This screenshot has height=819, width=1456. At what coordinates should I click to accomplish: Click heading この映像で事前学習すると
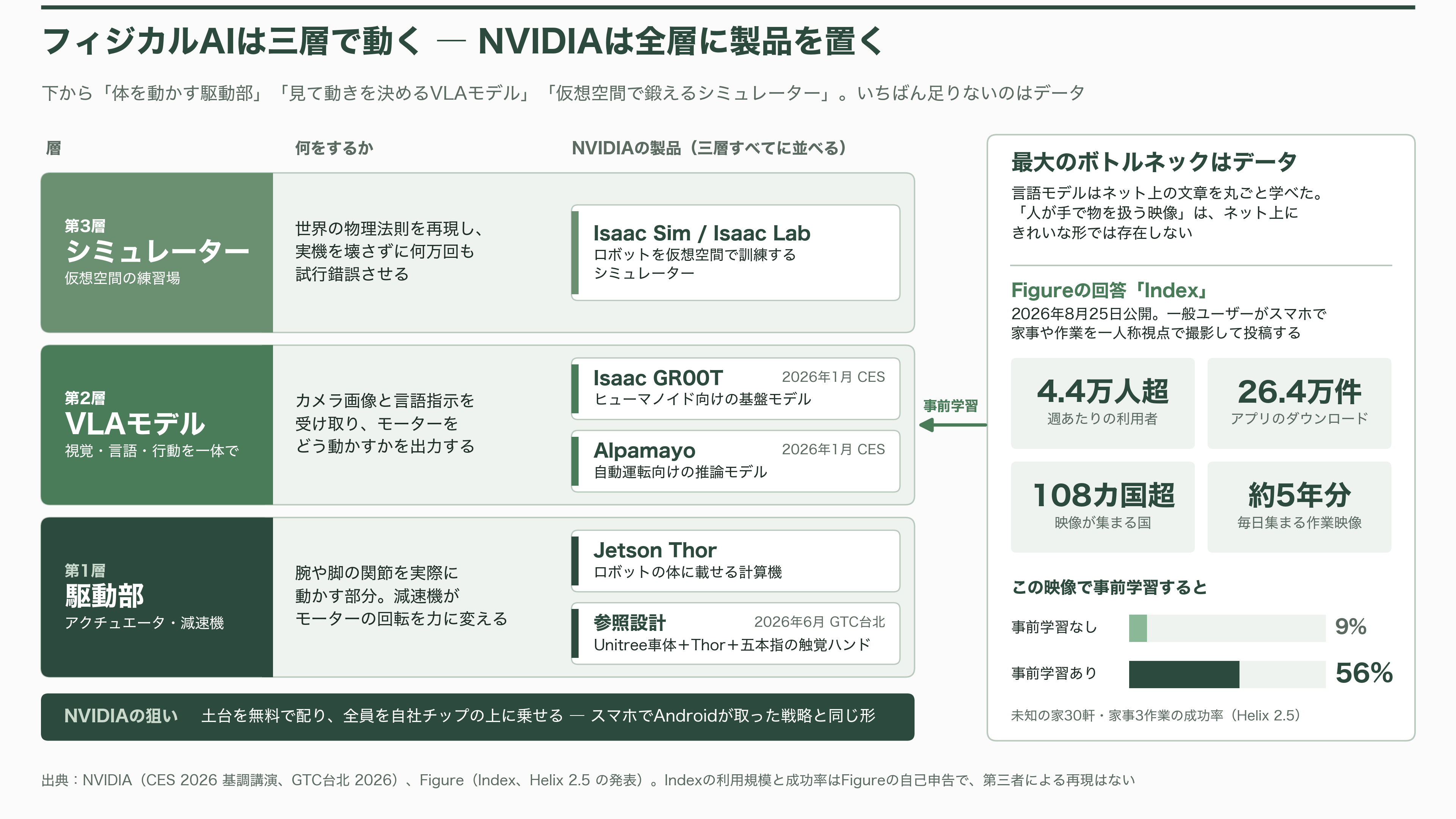(1109, 588)
